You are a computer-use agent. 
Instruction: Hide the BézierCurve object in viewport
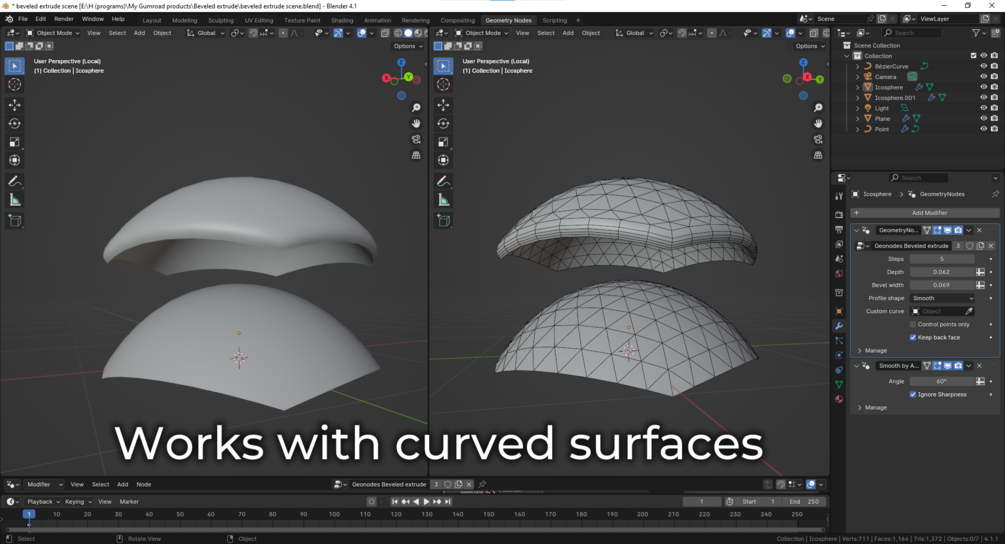click(983, 66)
